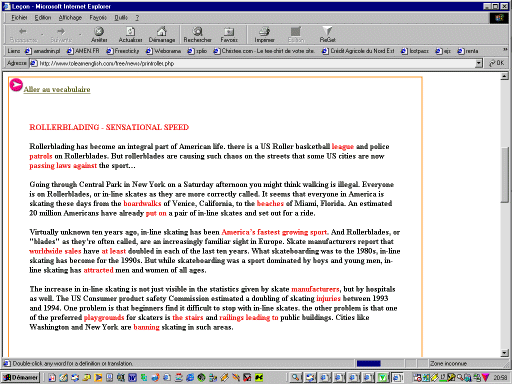The image size is (512, 384).
Task: Click the red phrase 'worldwide sales'
Action: tap(55, 251)
